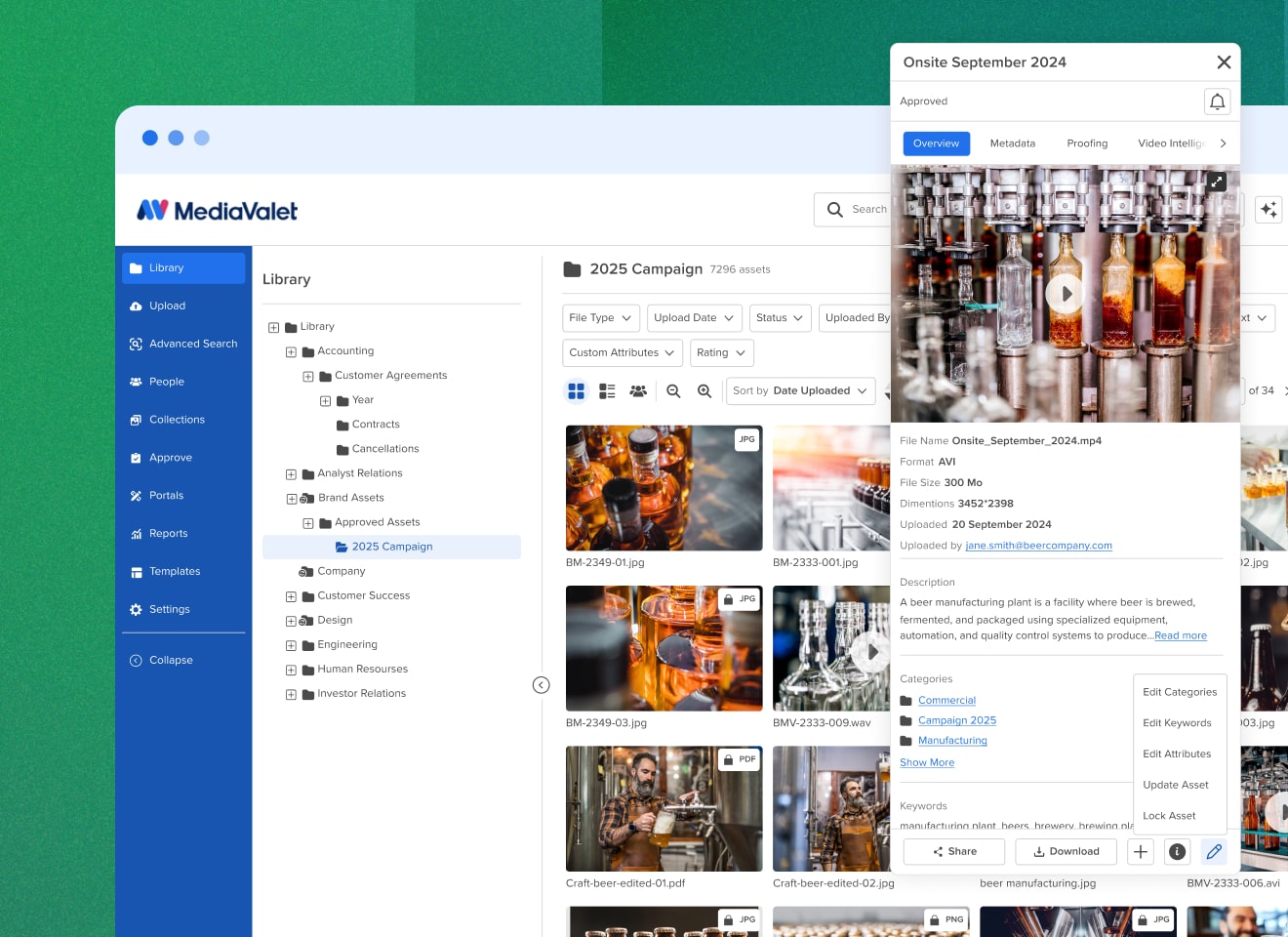1288x937 pixels.
Task: Expand the Human Resourses folder
Action: pos(291,670)
